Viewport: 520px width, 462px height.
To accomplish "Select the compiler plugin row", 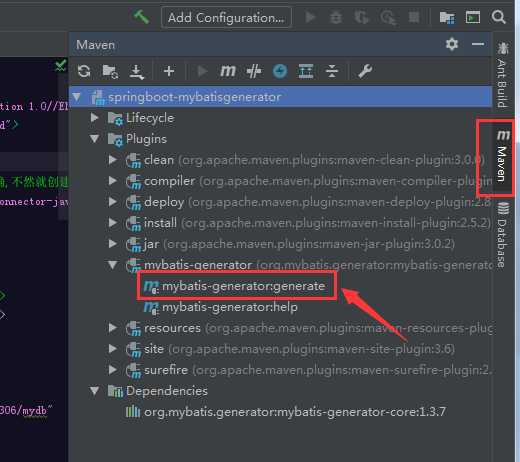I will click(x=309, y=181).
